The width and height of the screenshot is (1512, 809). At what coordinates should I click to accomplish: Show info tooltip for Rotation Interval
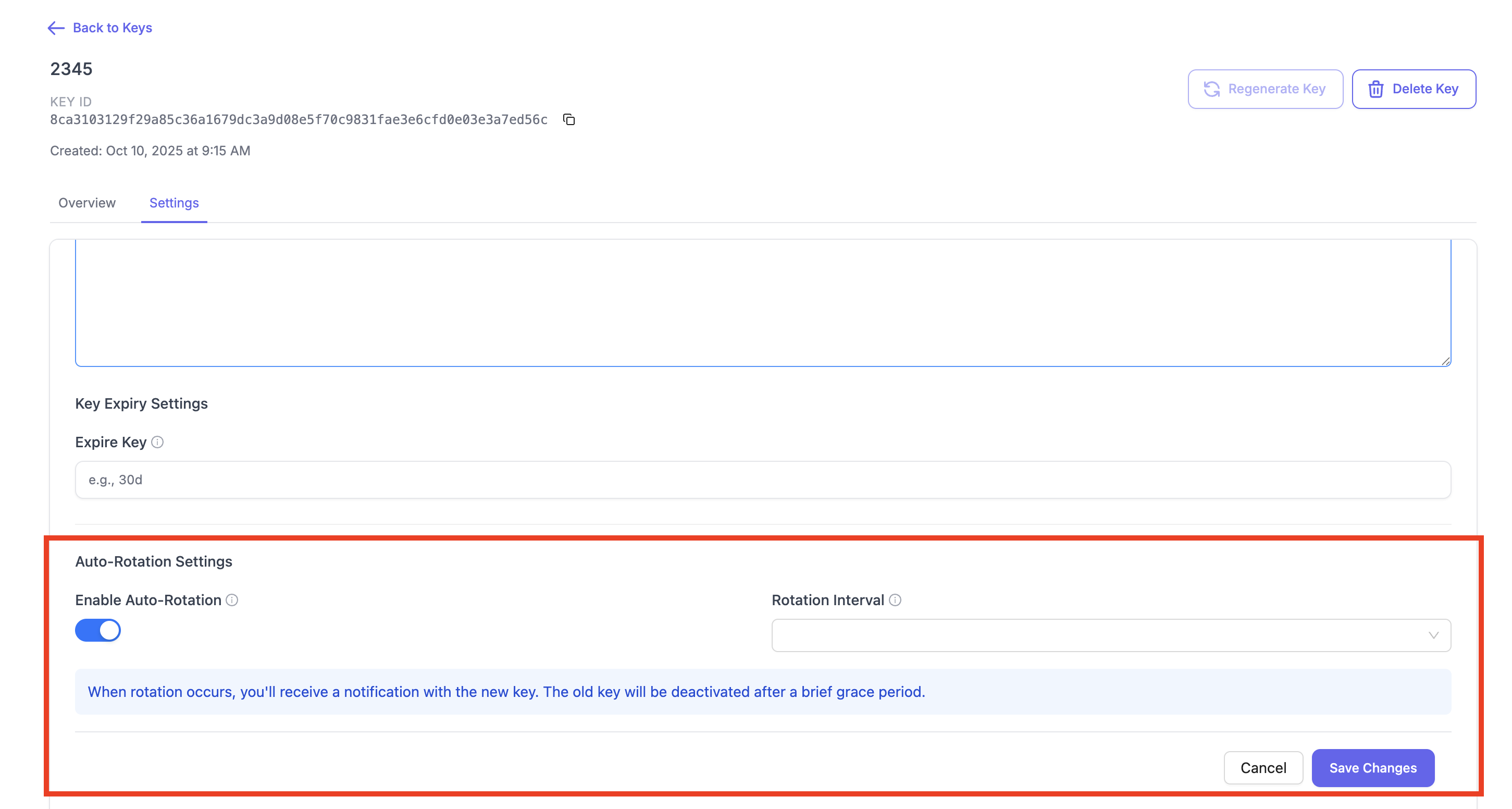pos(895,600)
